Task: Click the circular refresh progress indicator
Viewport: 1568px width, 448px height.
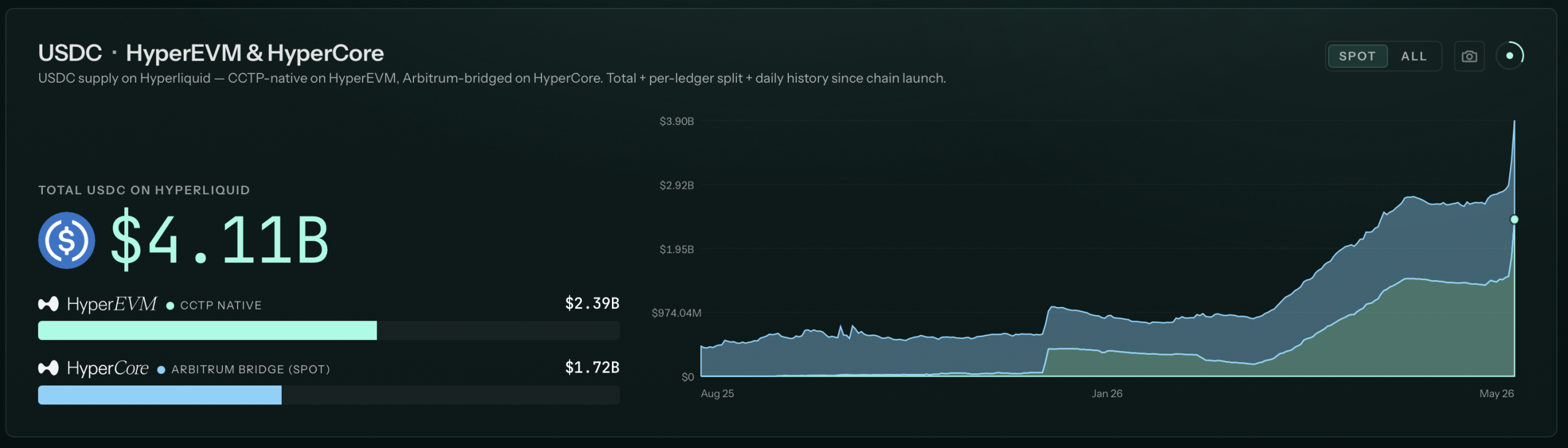Action: coord(1510,56)
